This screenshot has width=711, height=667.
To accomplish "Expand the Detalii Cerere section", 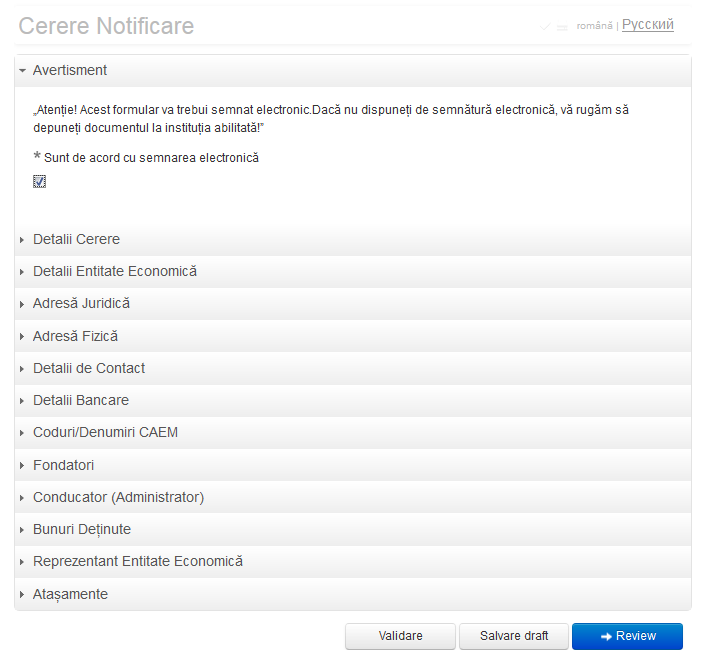I will pos(76,240).
